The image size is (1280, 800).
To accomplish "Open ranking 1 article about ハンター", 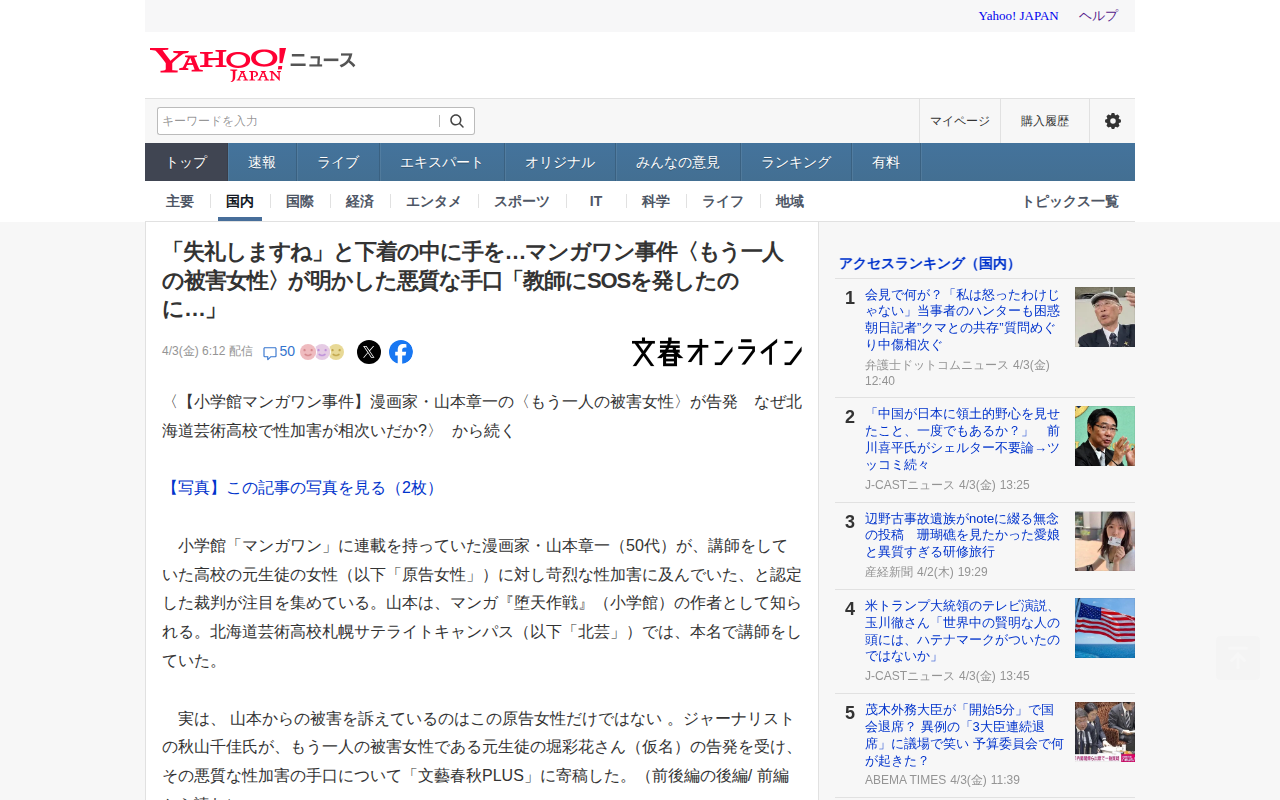I will pyautogui.click(x=964, y=320).
